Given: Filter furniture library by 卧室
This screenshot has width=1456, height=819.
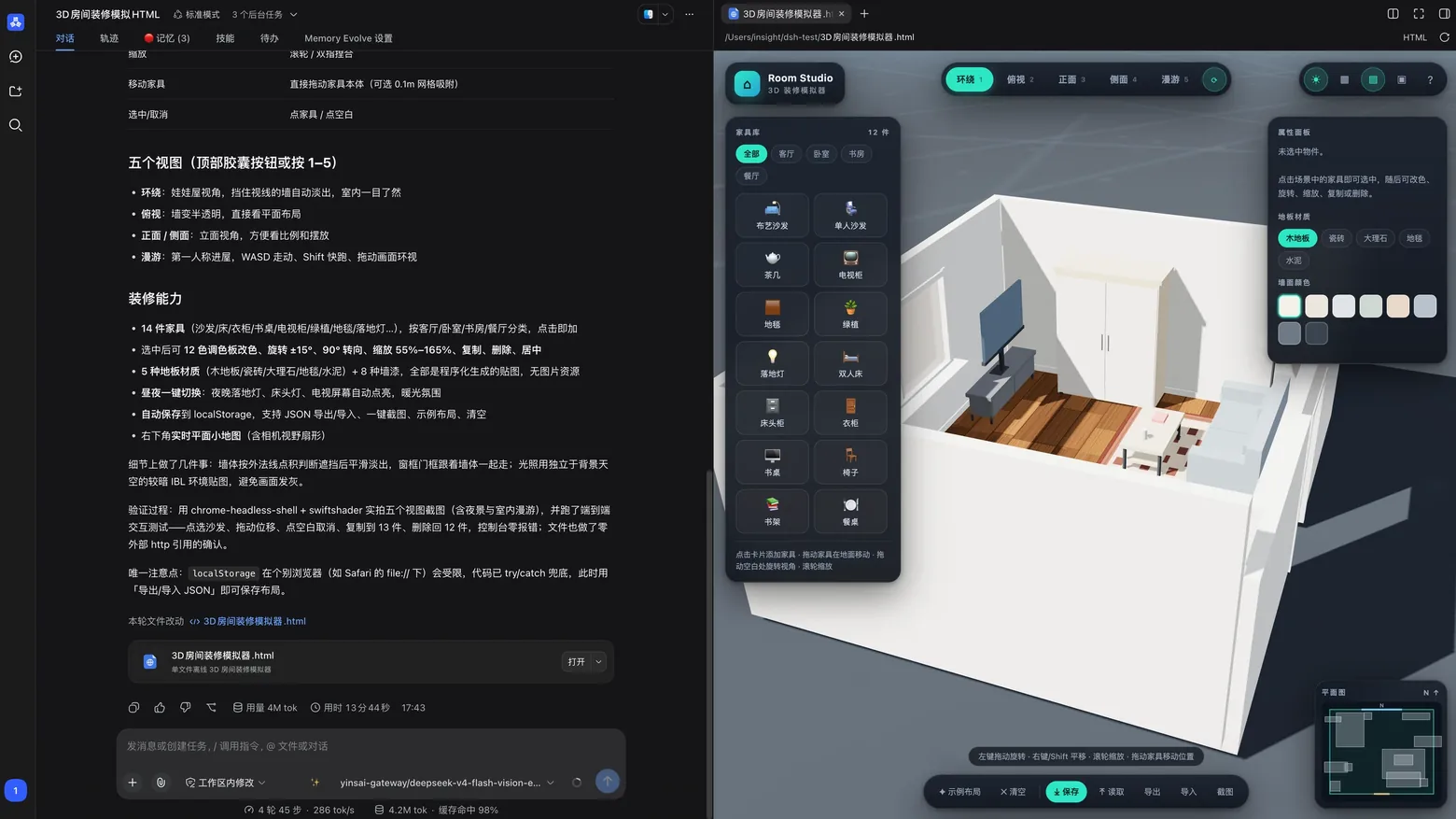Looking at the screenshot, I should [820, 154].
